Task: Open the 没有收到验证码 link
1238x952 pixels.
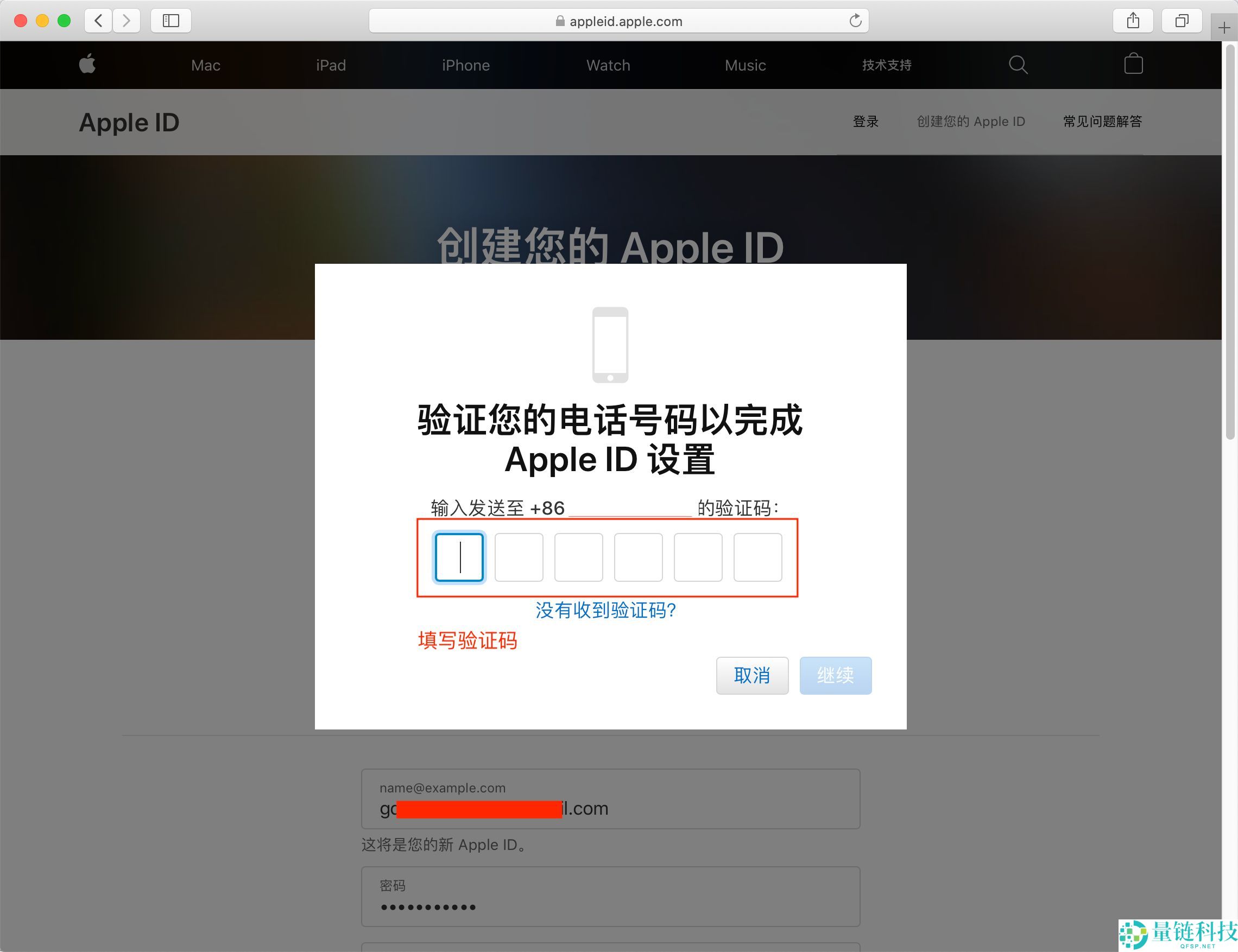Action: [605, 611]
